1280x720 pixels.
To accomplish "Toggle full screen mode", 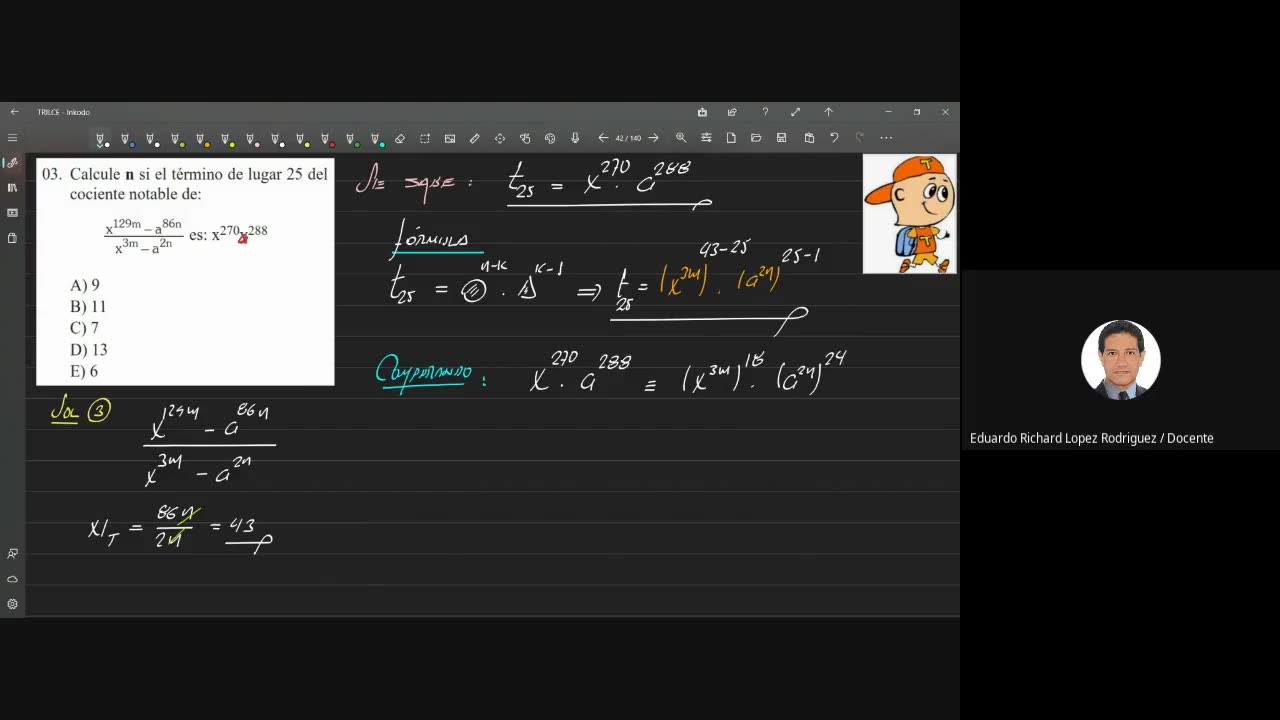I will 796,112.
